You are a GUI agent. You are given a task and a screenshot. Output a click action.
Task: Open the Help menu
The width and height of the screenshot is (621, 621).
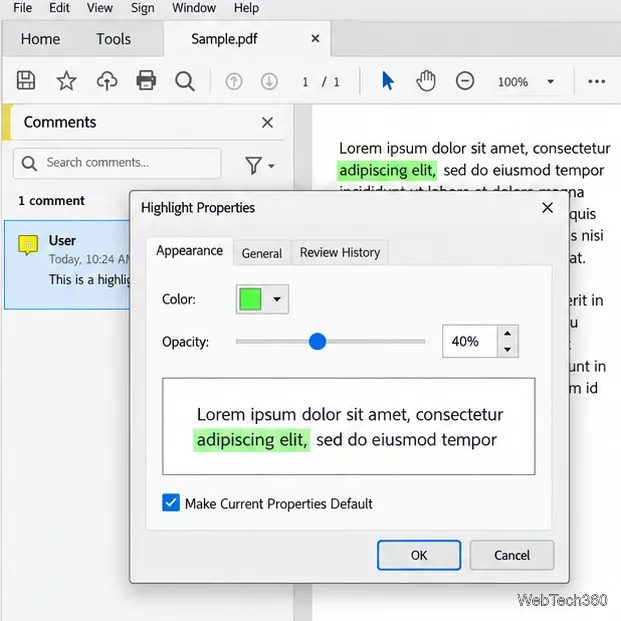(x=246, y=8)
